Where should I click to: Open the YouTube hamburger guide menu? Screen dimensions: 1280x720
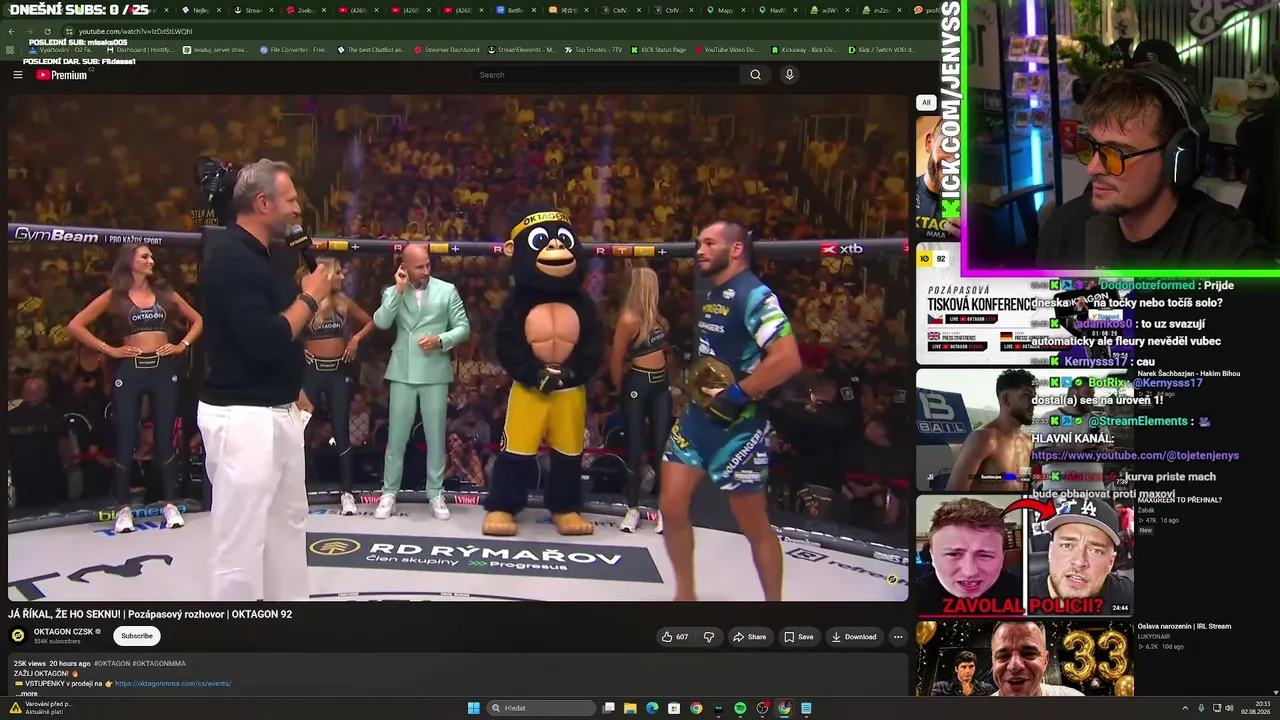pyautogui.click(x=17, y=75)
